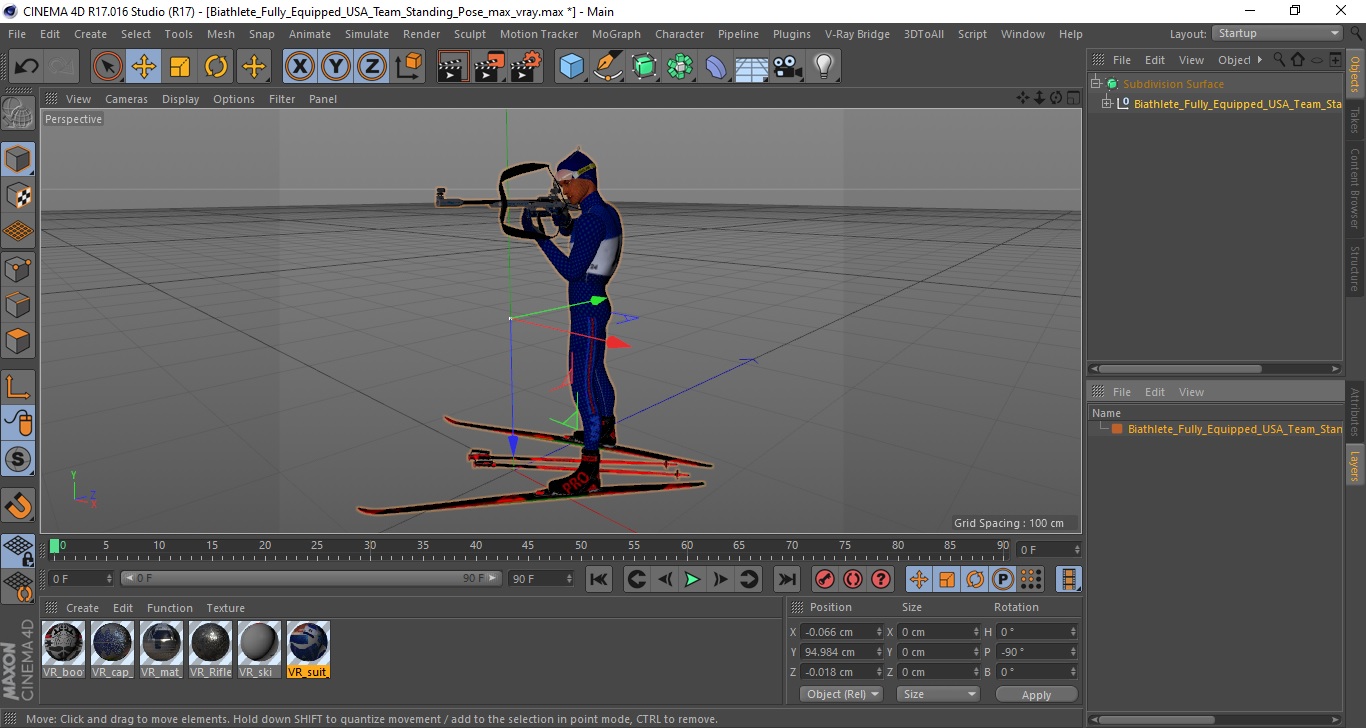The image size is (1366, 728).
Task: Open the Array modeling objects icon
Action: [680, 67]
